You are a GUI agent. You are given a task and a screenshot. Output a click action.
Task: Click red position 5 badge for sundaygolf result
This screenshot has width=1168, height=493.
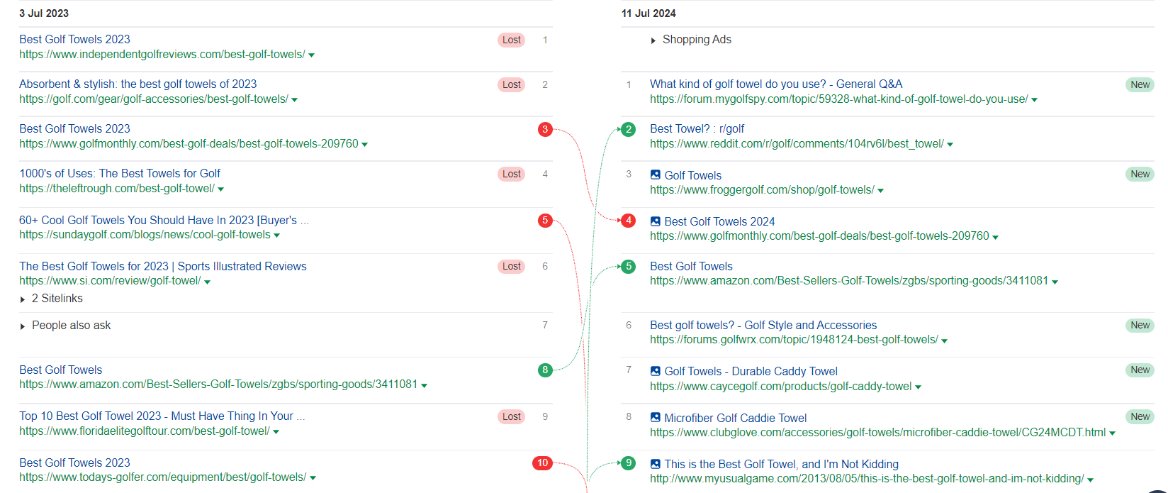coord(545,220)
